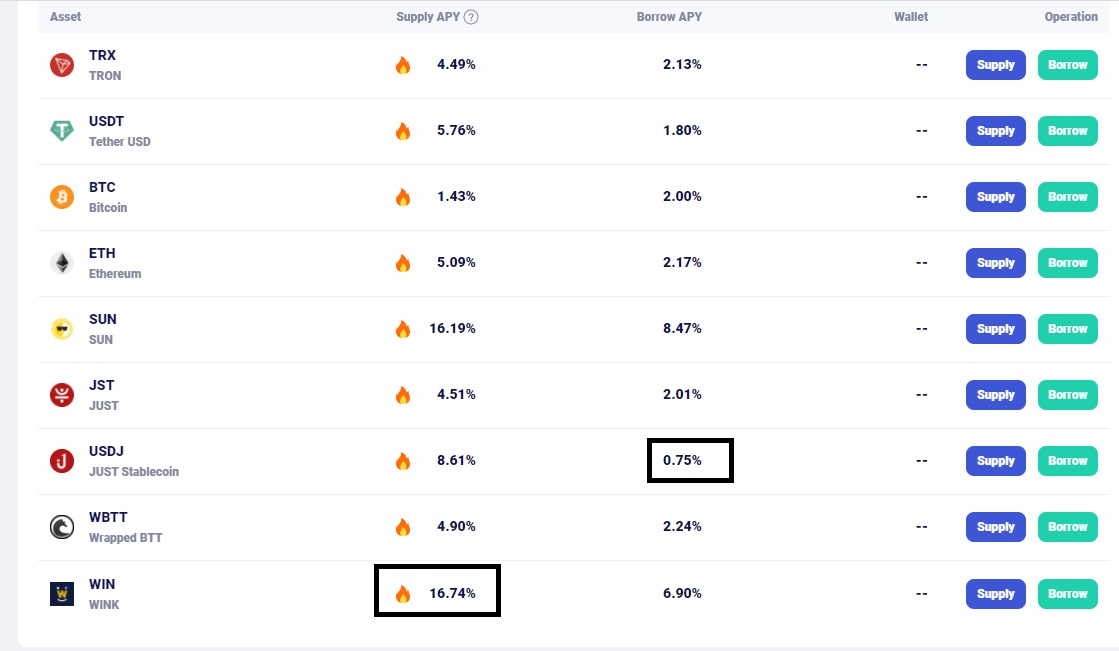Select the WIN 16.74% supply APY value
This screenshot has height=651, width=1119.
452,593
